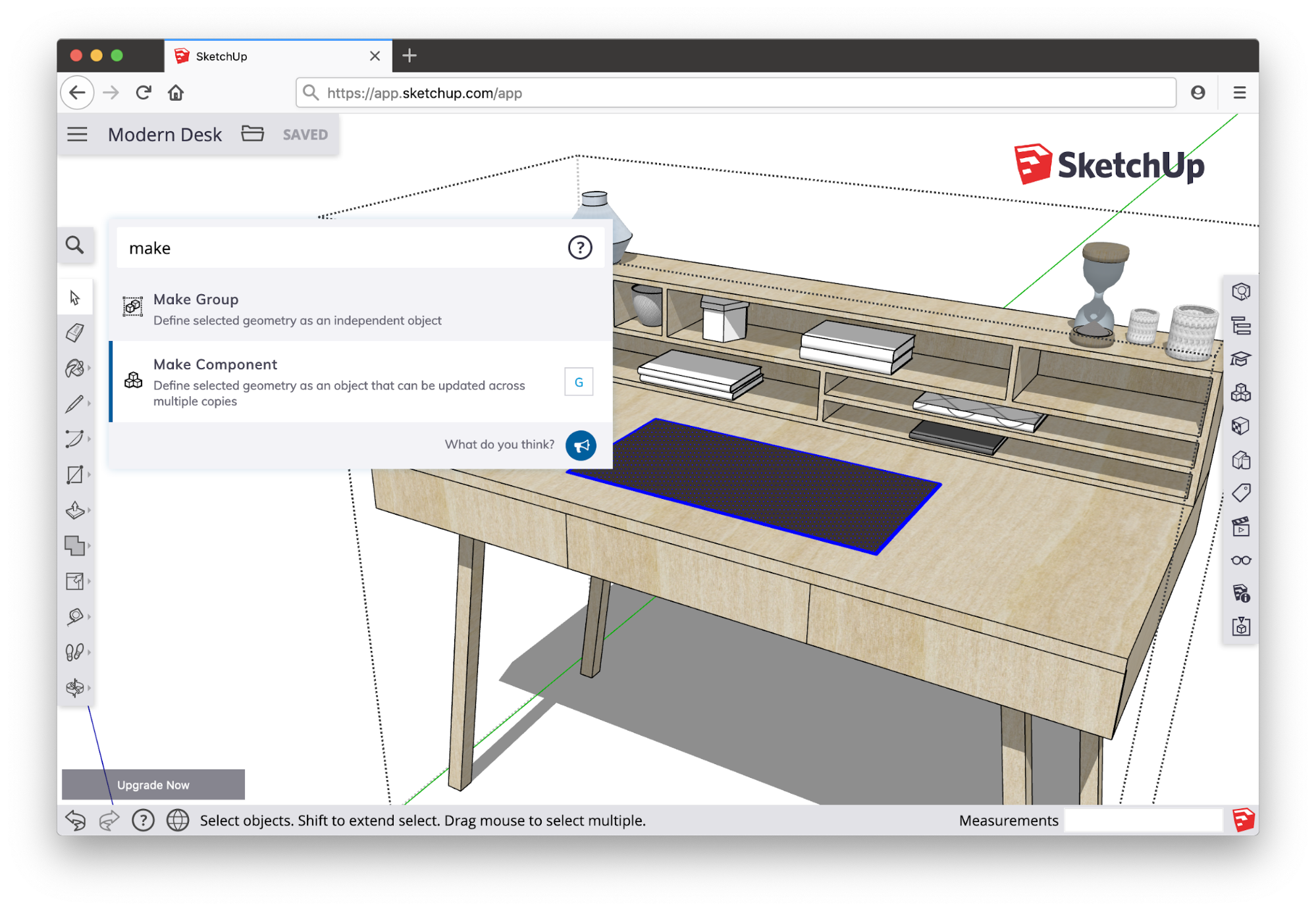Open the Scenes clapperboard panel
The image size is (1316, 911).
1240,527
